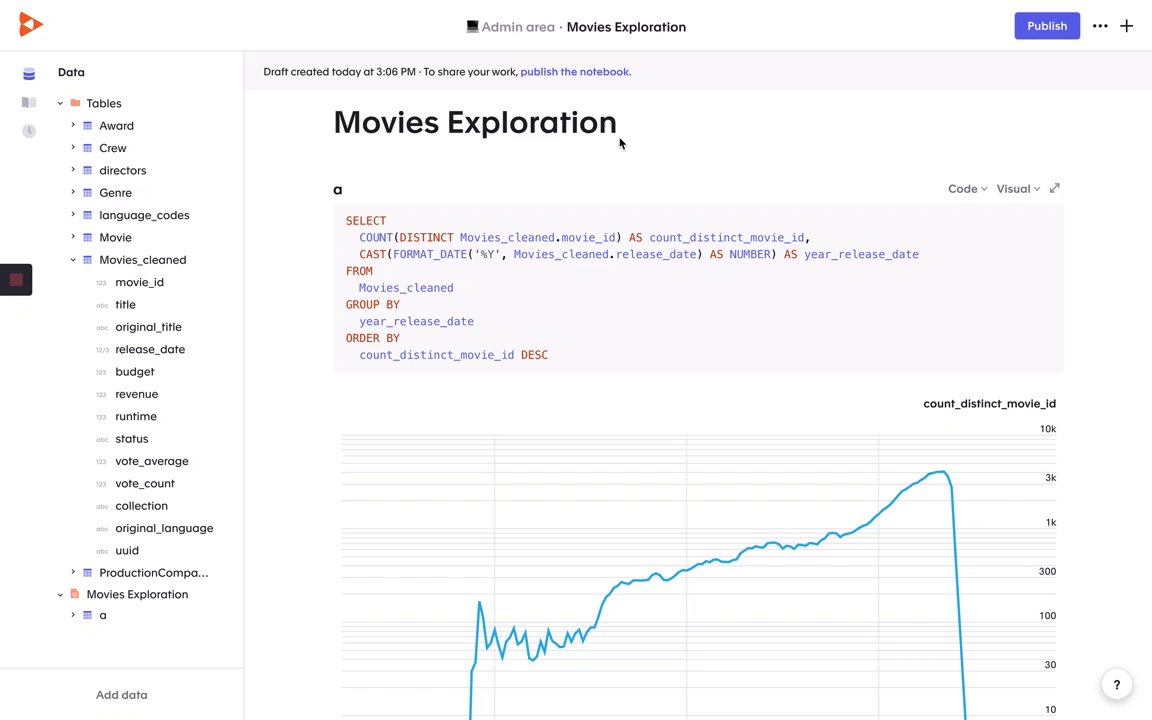Image resolution: width=1152 pixels, height=720 pixels.
Task: Open the notebook book sidebar icon
Action: point(29,102)
